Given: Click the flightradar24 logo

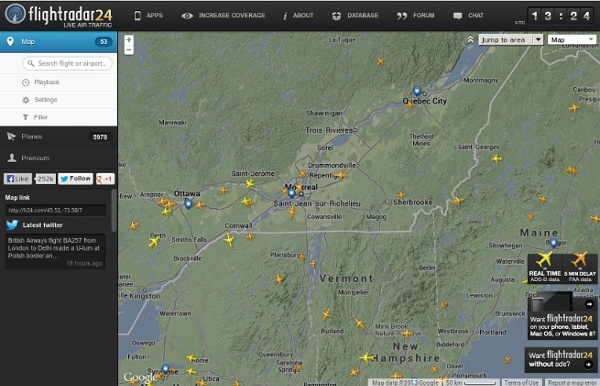Looking at the screenshot, I should tap(59, 16).
